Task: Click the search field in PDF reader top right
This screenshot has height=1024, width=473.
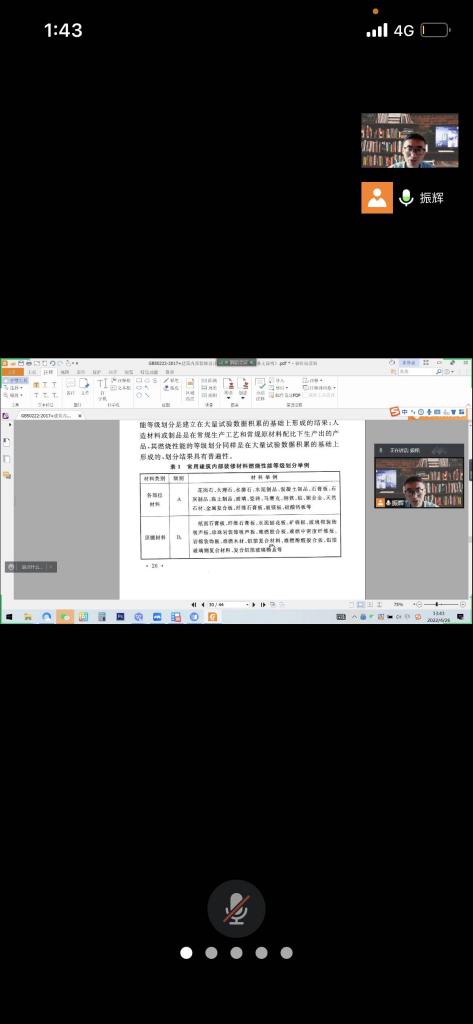Action: point(418,372)
